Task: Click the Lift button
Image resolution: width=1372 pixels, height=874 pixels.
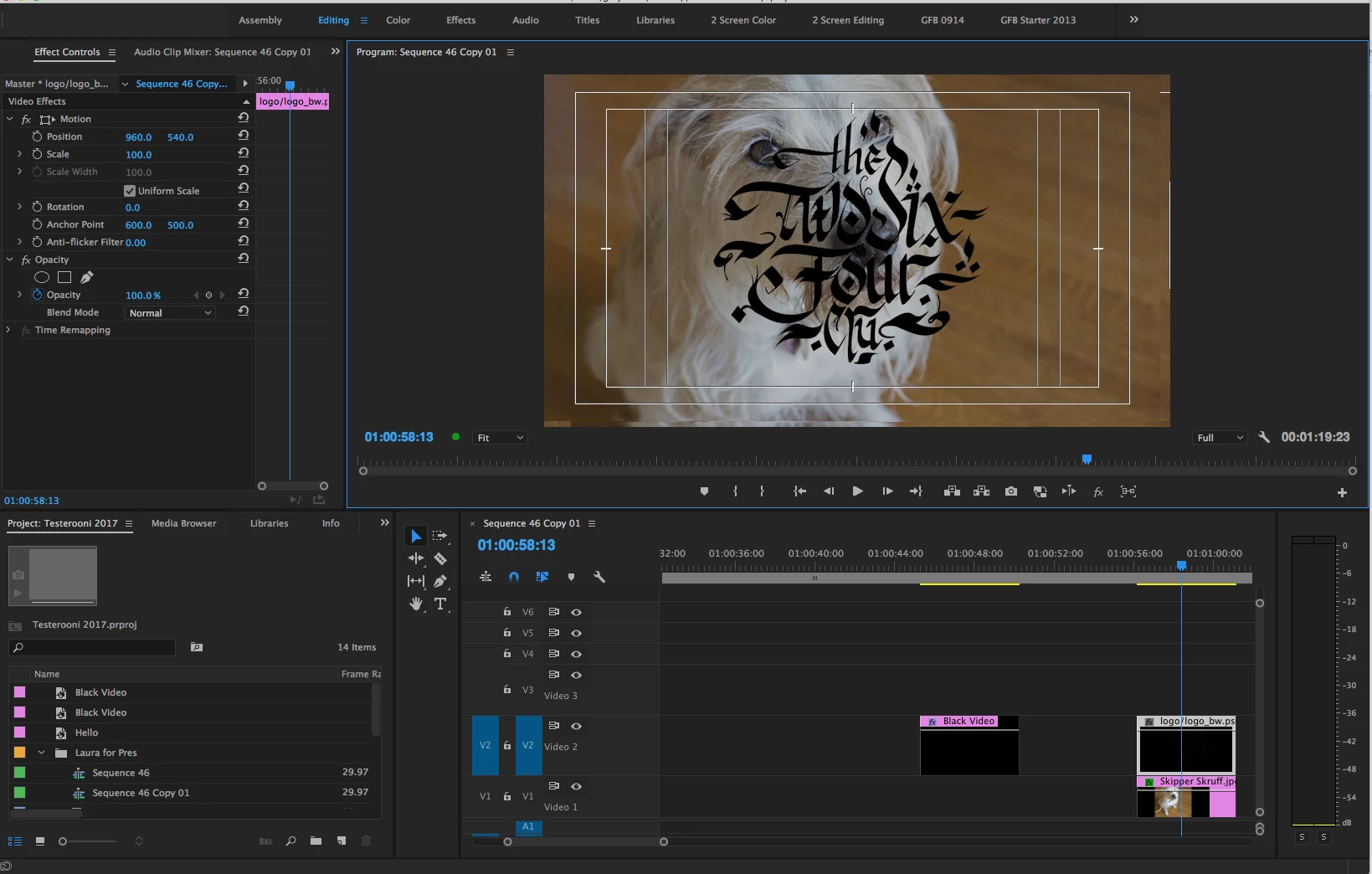Action: point(952,491)
